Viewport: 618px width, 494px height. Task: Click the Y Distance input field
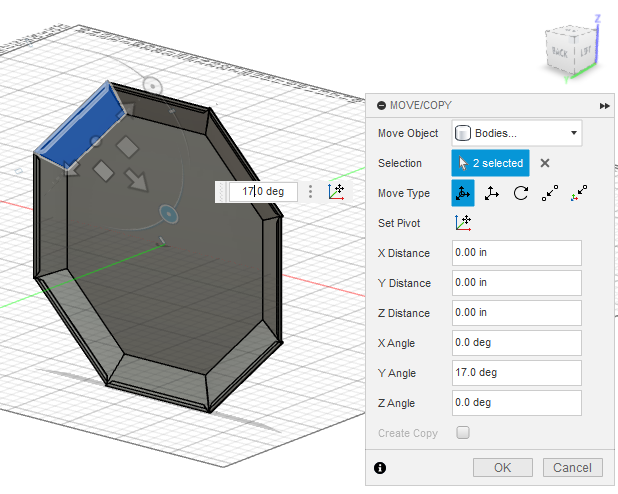[517, 283]
